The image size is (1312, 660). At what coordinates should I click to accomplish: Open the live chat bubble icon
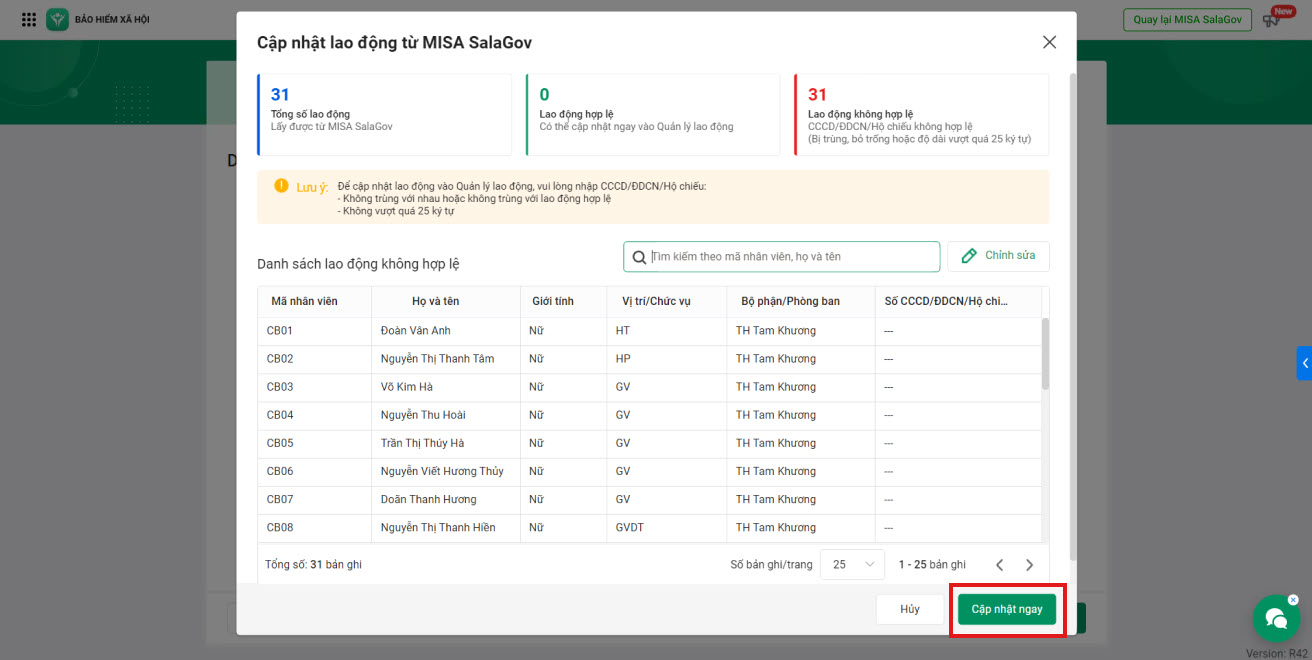[x=1276, y=619]
